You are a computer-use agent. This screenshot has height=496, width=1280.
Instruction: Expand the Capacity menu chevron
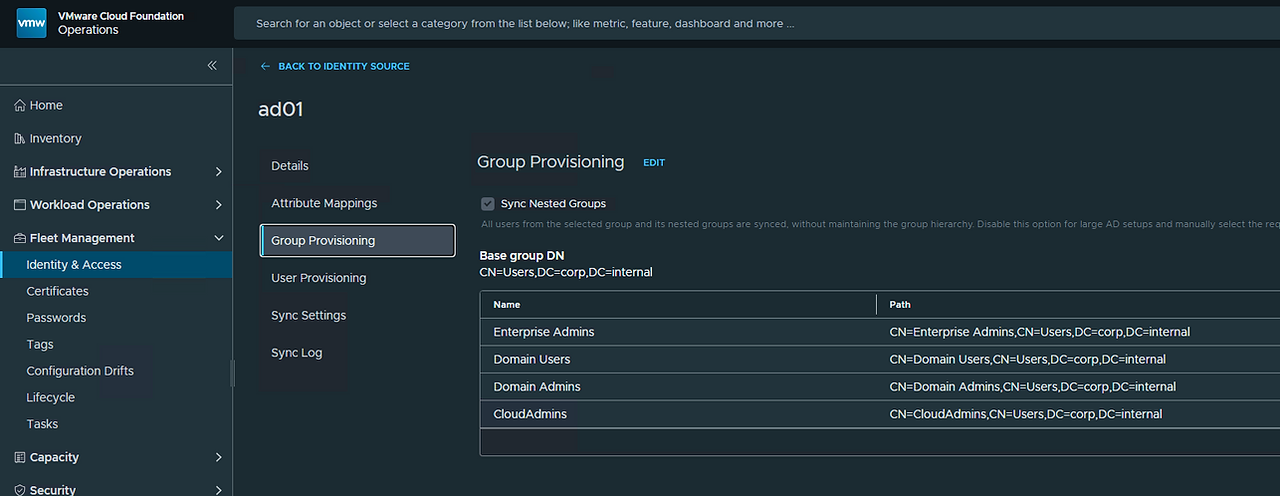click(219, 457)
